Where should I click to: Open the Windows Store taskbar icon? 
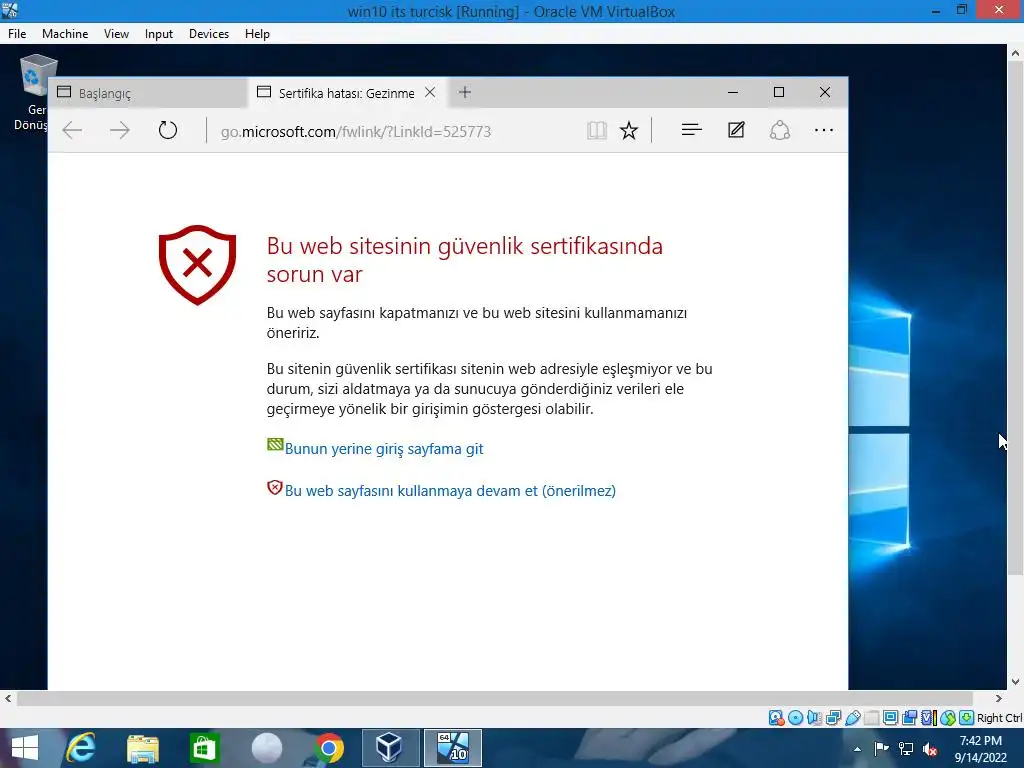(x=204, y=748)
